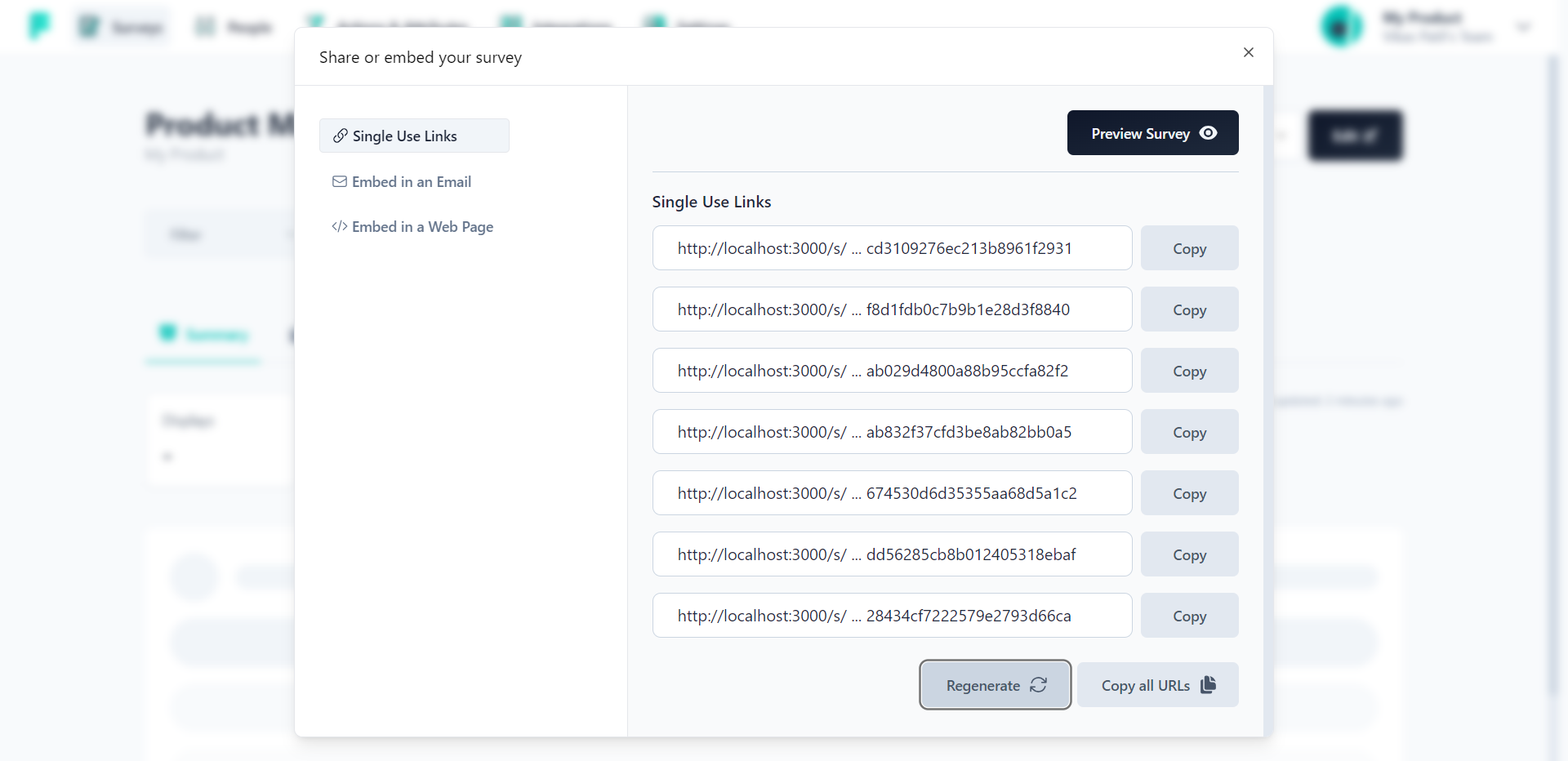Click the copy icon inside Copy all URLs
The image size is (1568, 761).
pyautogui.click(x=1208, y=685)
